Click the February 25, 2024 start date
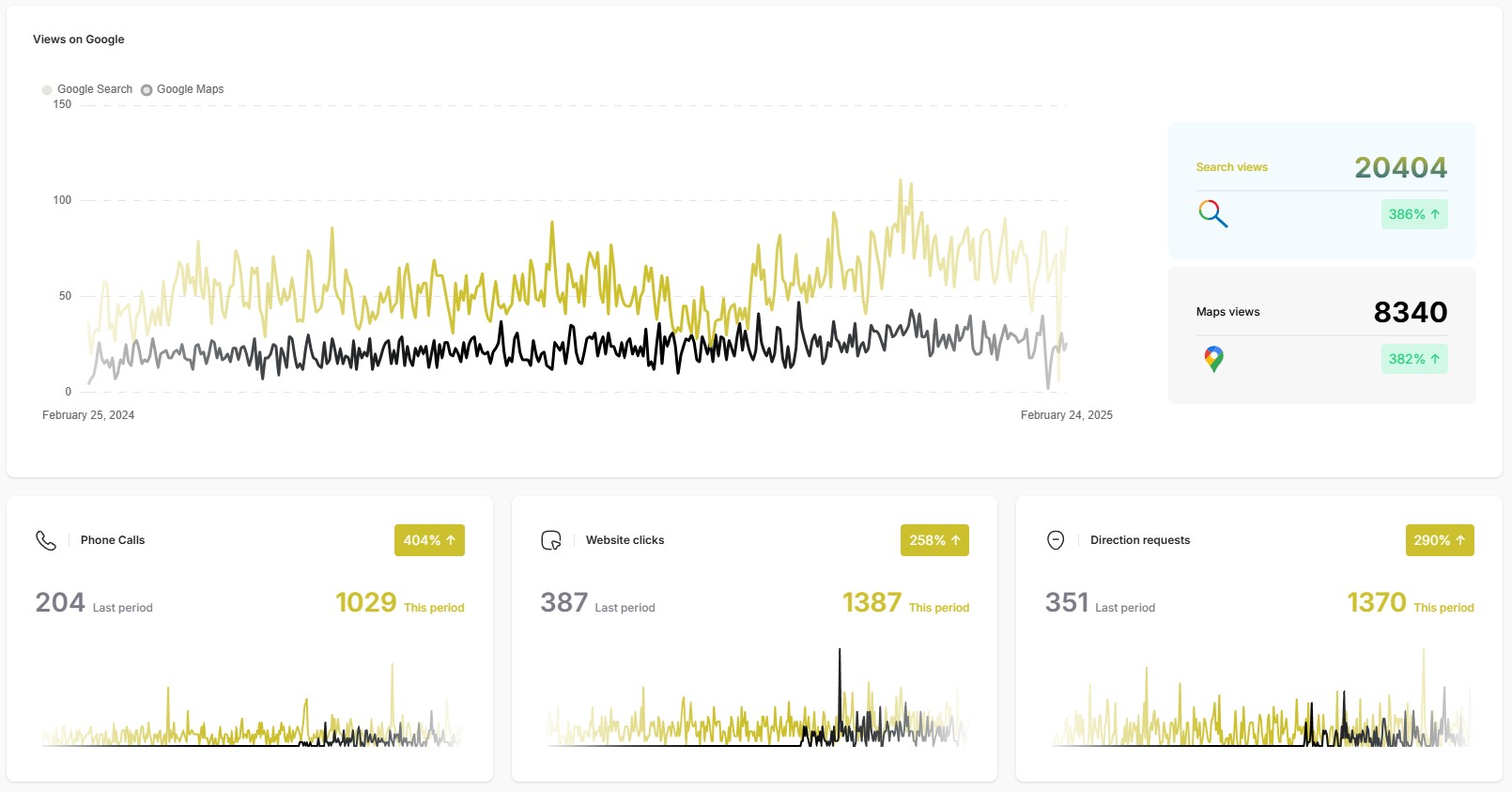Viewport: 1512px width, 792px height. click(88, 415)
